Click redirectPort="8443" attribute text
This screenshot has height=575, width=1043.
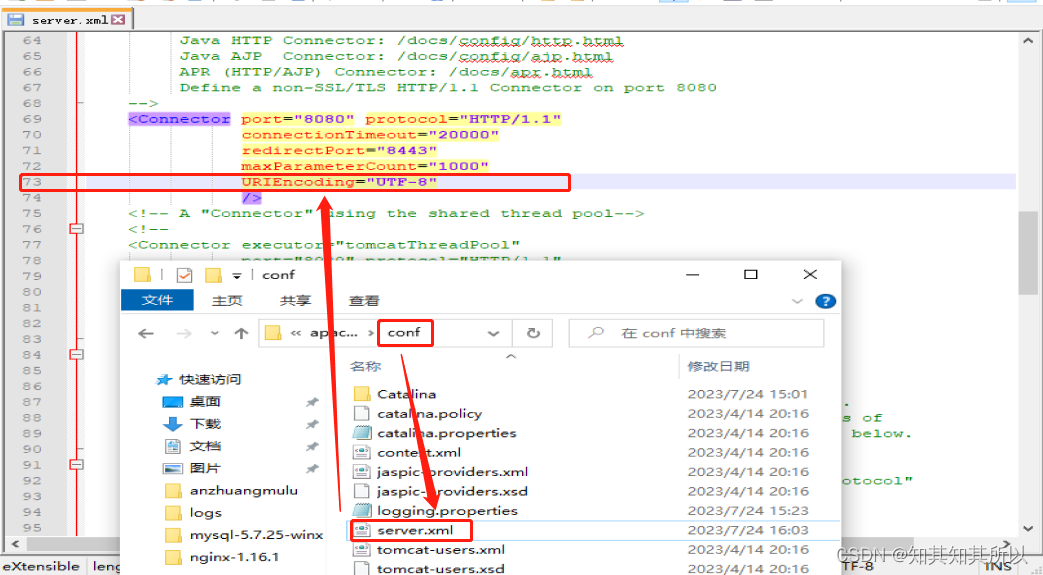(x=339, y=150)
